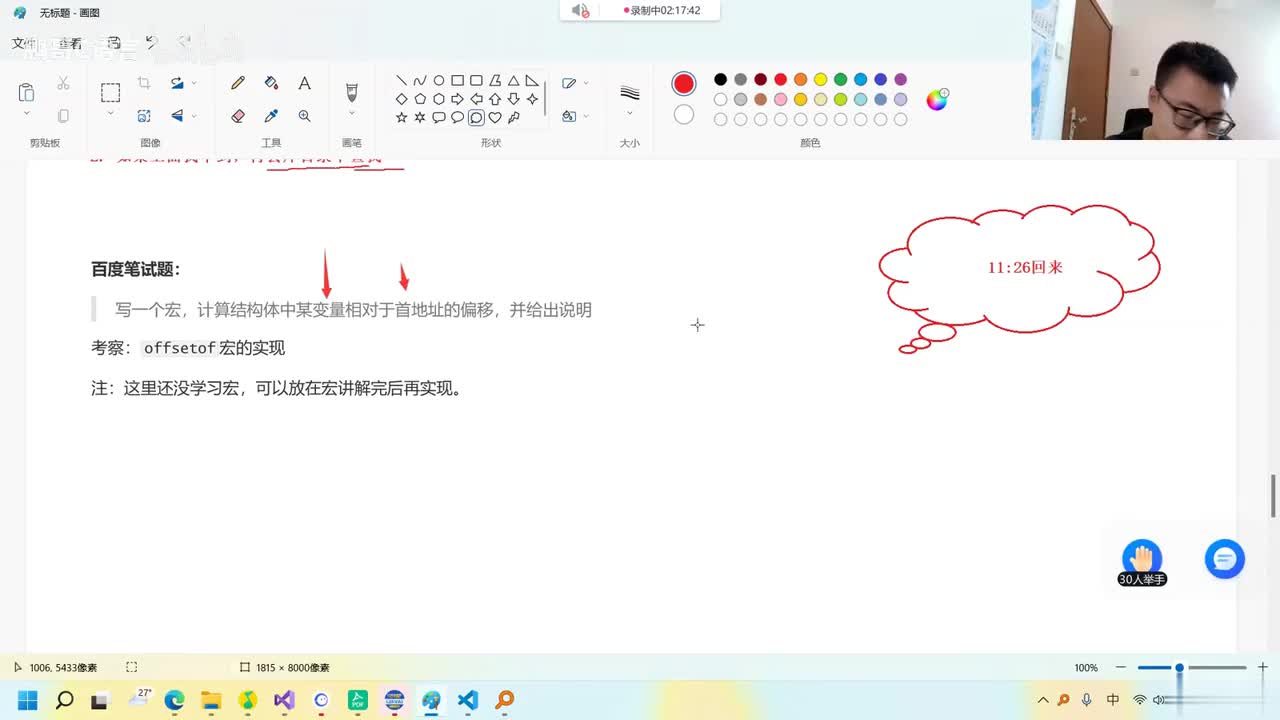Click the zoom out minus button

(x=1121, y=667)
